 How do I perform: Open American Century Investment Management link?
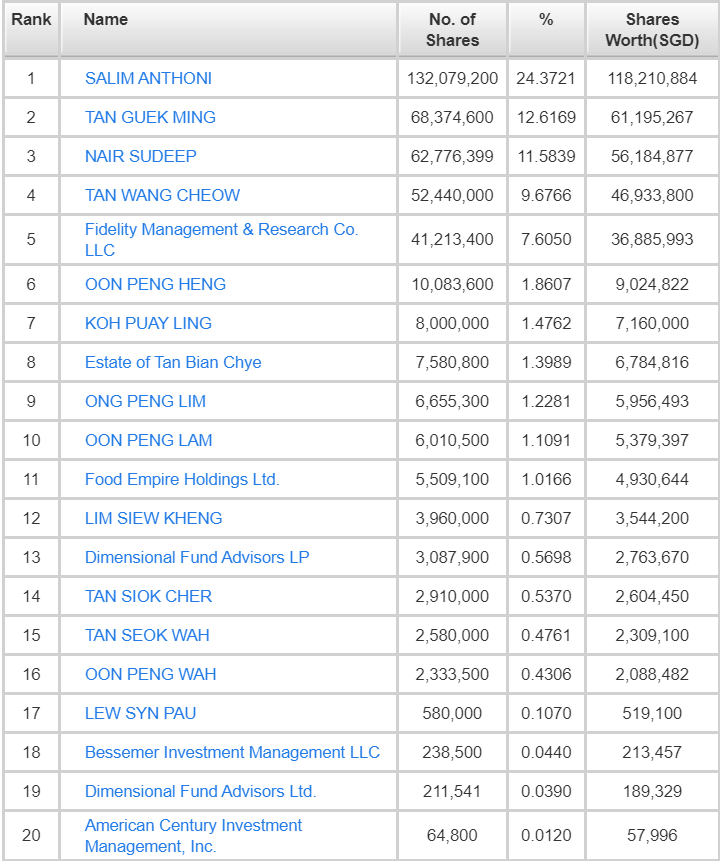pyautogui.click(x=193, y=826)
